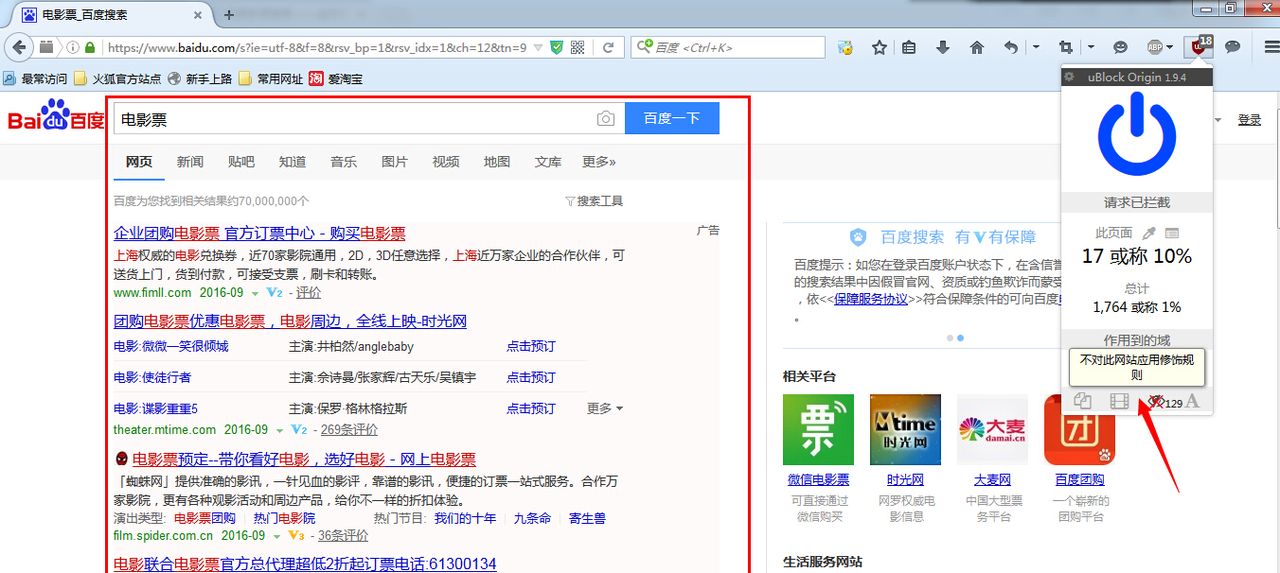Click the browser back button
The image size is (1280, 573).
(x=17, y=47)
